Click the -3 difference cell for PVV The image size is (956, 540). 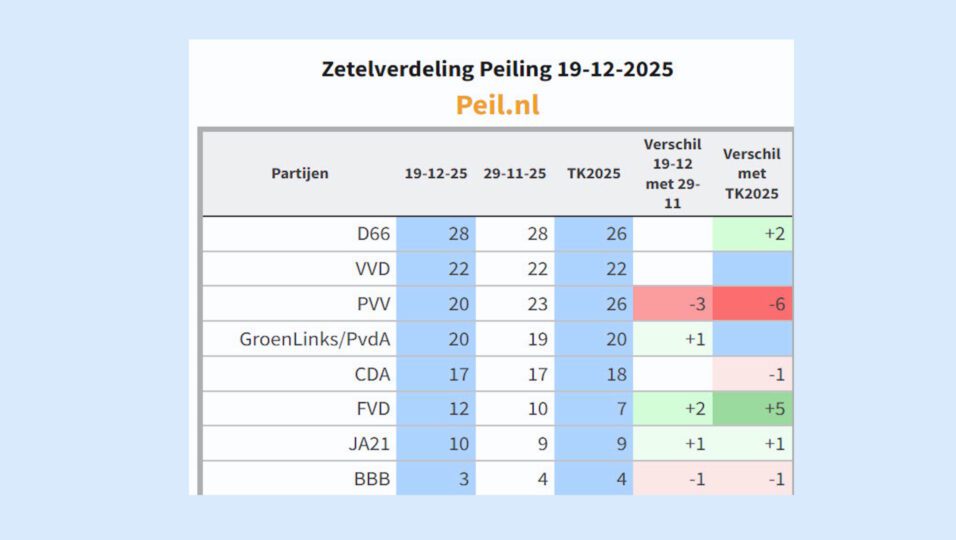tap(673, 304)
